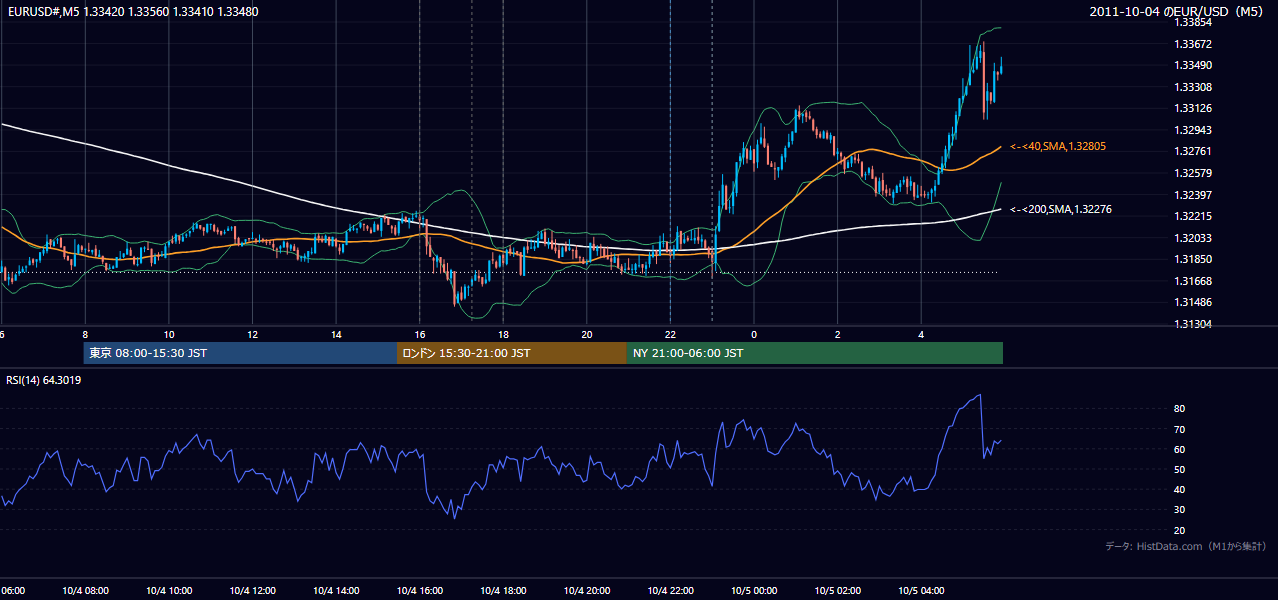The height and width of the screenshot is (600, 1278).
Task: Select the 200 SMA 1.32276 label
Action: (1061, 210)
